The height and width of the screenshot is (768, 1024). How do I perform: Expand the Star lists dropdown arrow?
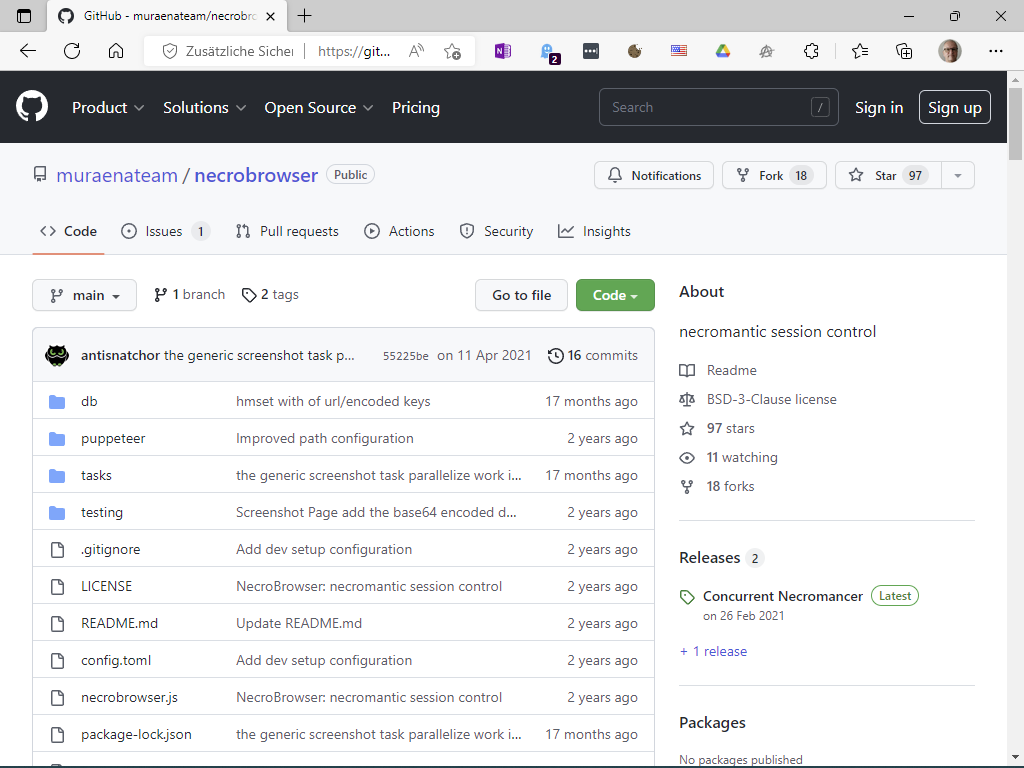click(957, 176)
